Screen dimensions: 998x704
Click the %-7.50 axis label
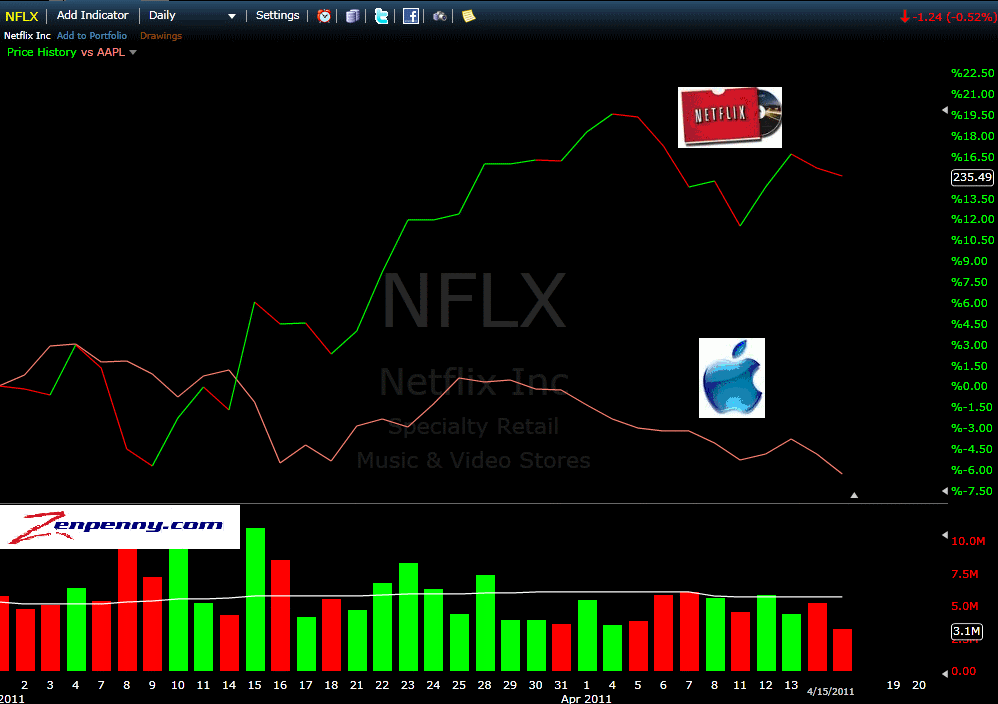coord(972,491)
